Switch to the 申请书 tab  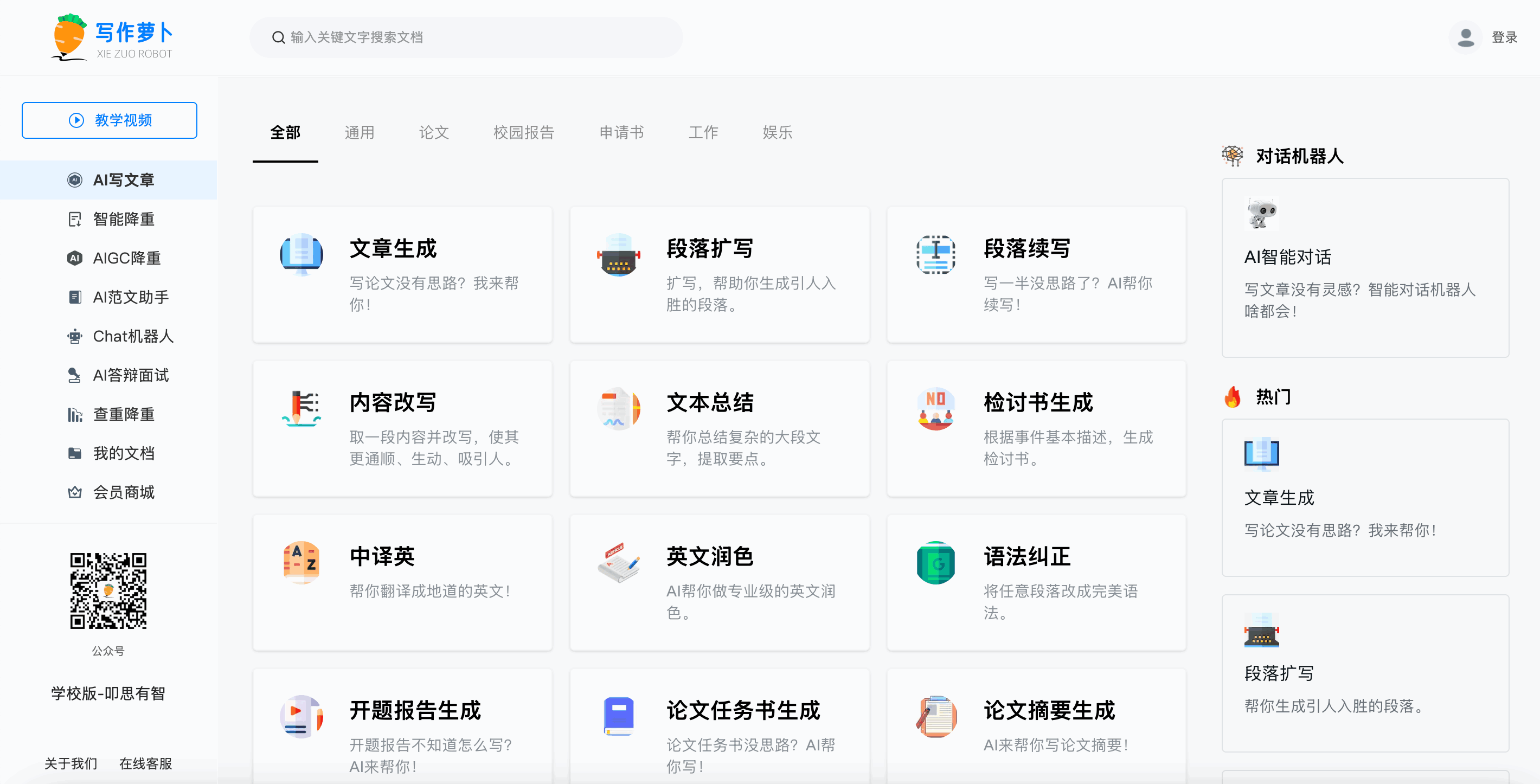coord(621,133)
